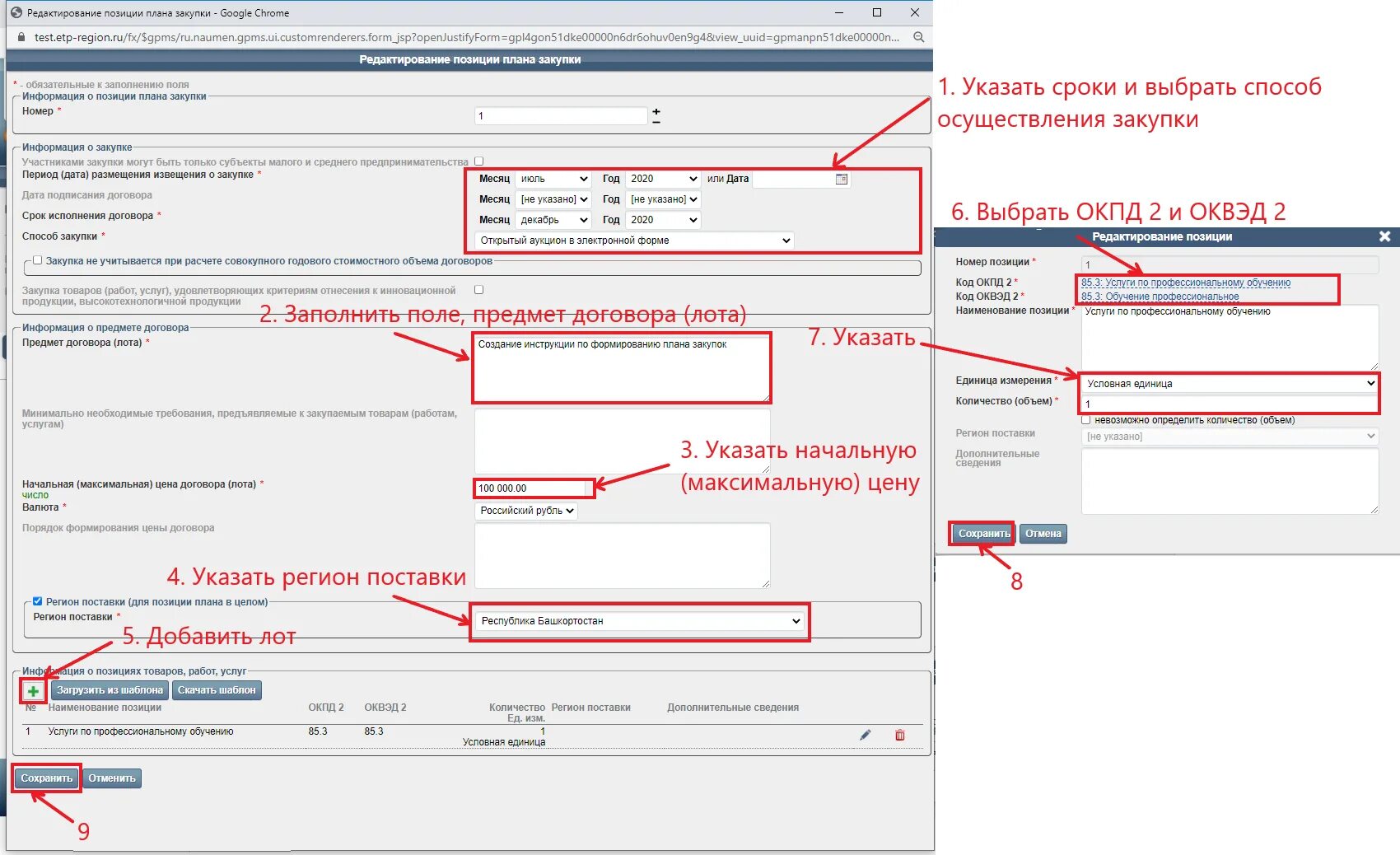
Task: Open contract execution month dropdown декабрь
Action: pos(553,220)
